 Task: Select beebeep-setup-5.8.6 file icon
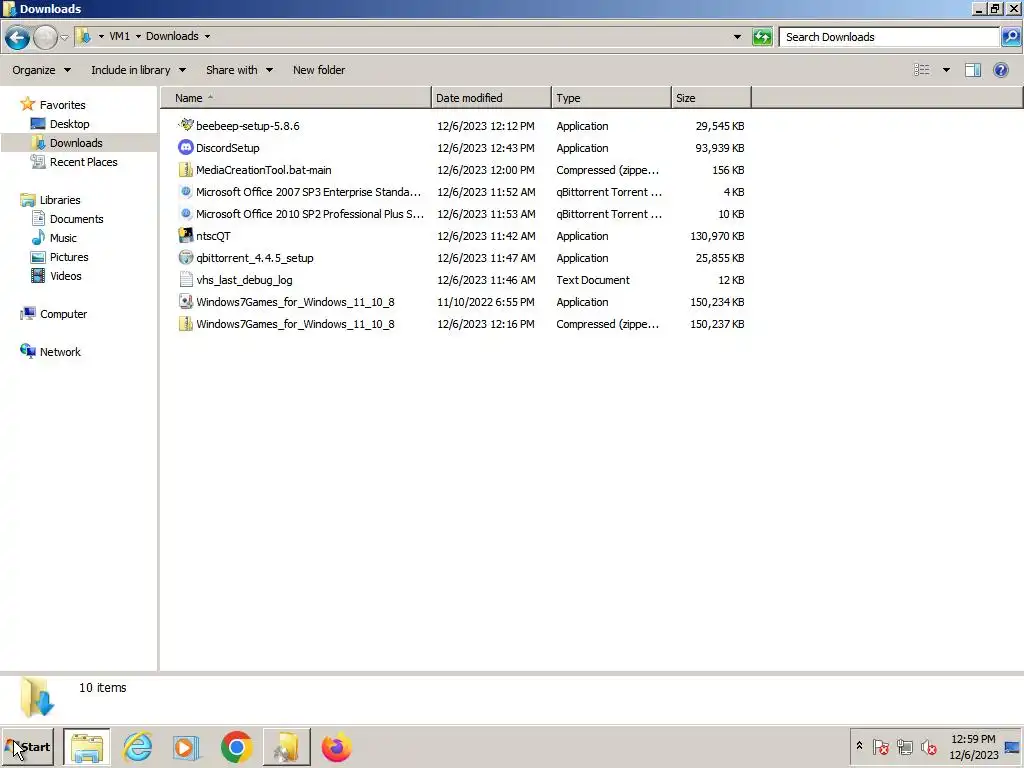point(185,125)
